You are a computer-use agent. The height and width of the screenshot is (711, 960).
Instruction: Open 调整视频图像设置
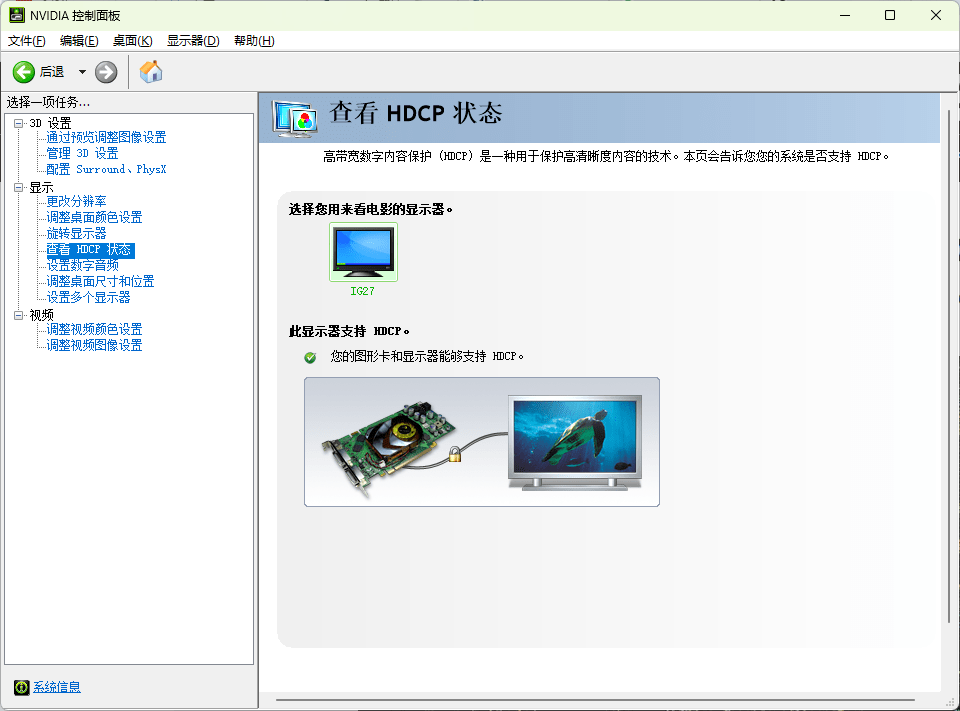click(x=94, y=345)
